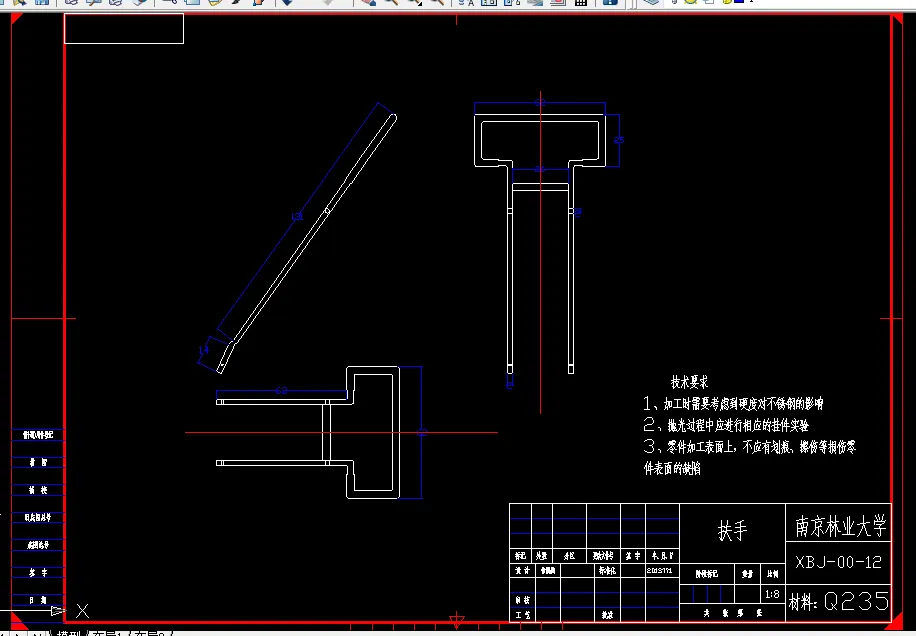
Task: Select the 设计 cell in title block
Action: 521,570
